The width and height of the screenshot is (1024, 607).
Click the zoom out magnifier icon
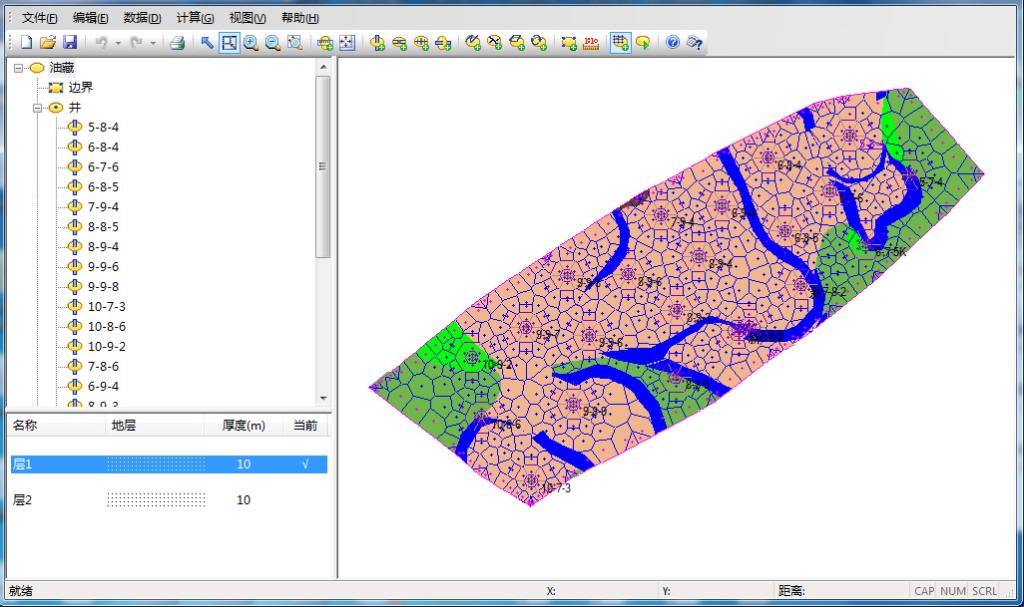point(272,42)
